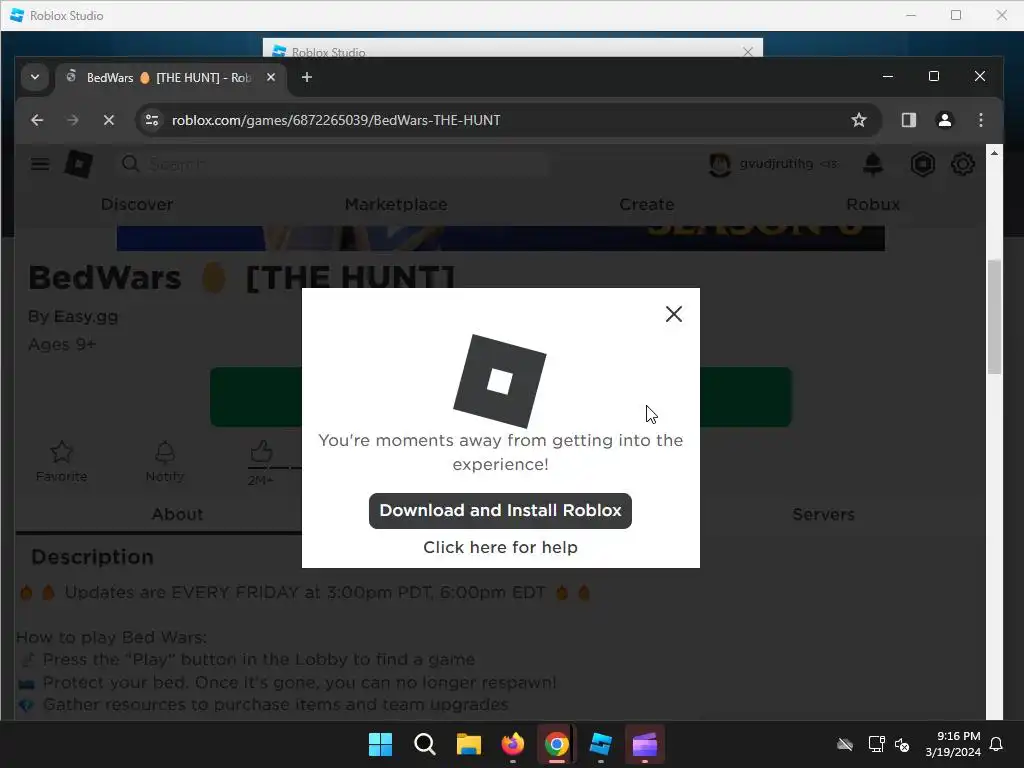
Task: Open a new Chrome tab
Action: 306,77
